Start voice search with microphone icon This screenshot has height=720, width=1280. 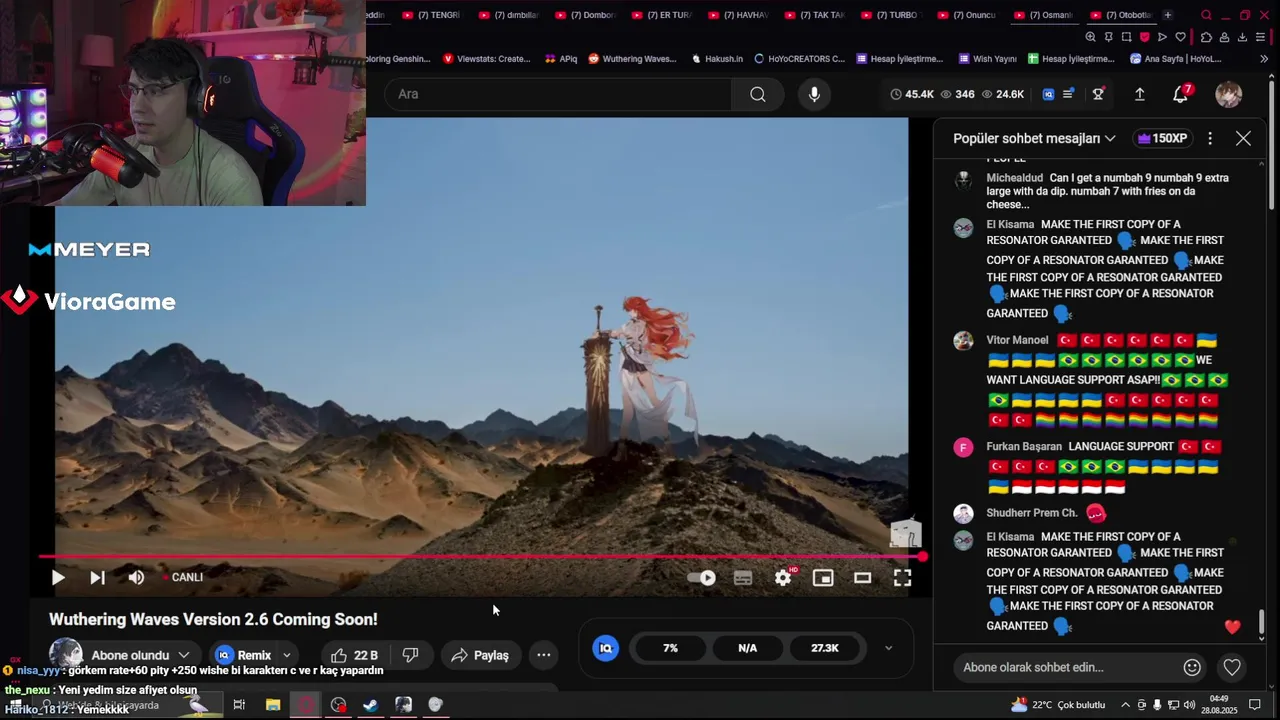(x=814, y=94)
